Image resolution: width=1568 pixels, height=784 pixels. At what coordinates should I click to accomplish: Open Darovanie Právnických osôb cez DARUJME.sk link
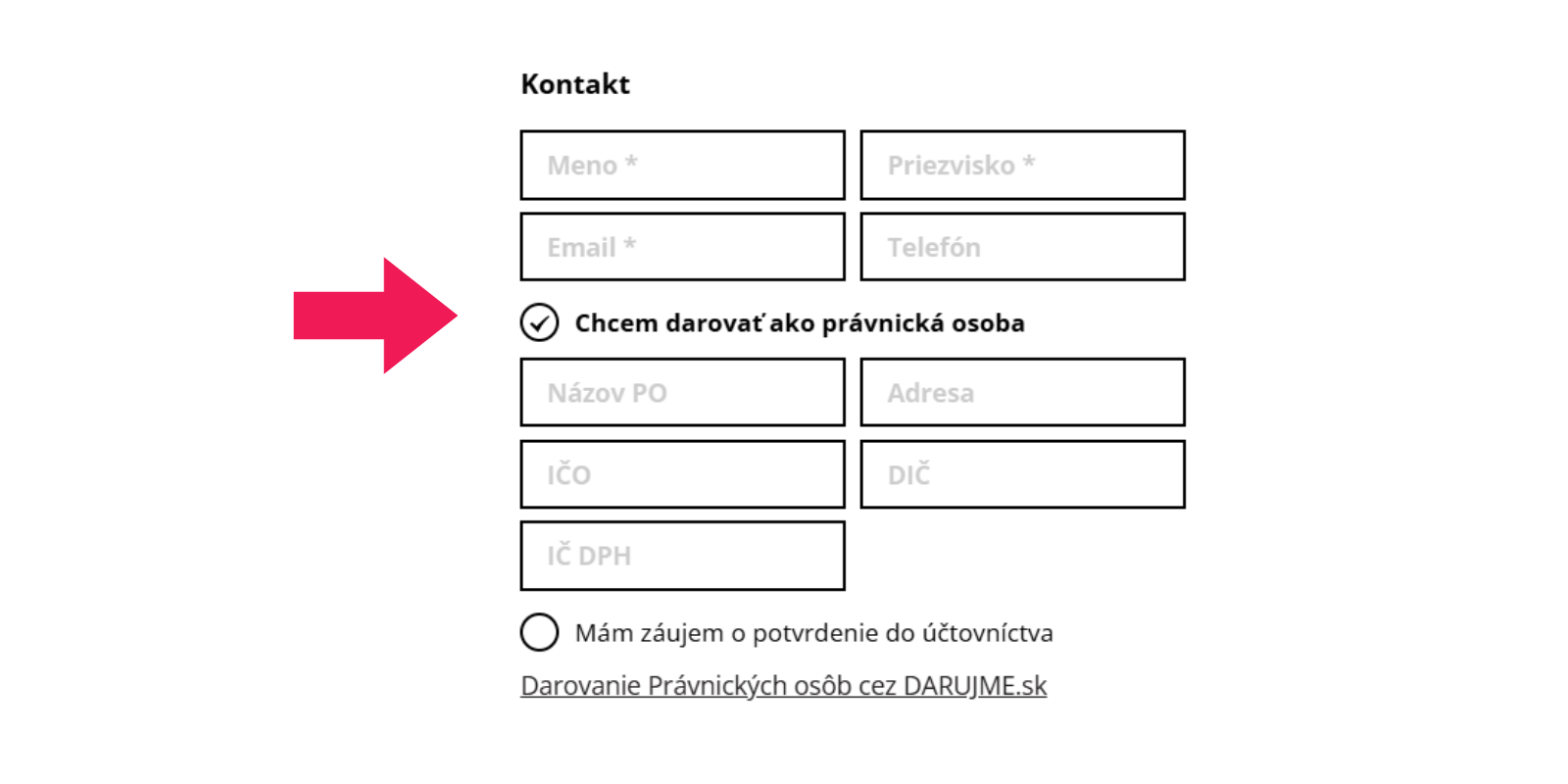pyautogui.click(x=783, y=686)
